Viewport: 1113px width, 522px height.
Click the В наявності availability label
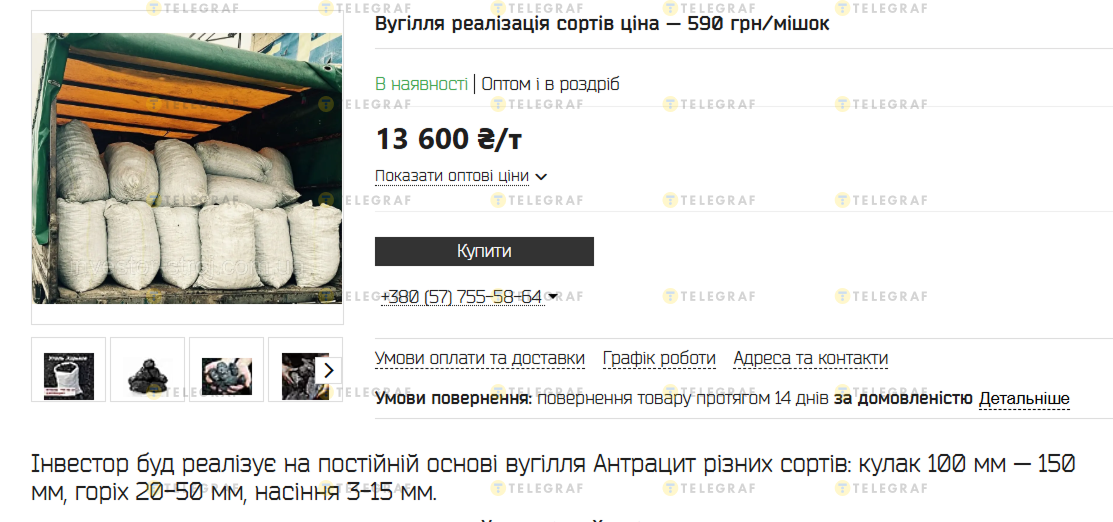pyautogui.click(x=422, y=84)
